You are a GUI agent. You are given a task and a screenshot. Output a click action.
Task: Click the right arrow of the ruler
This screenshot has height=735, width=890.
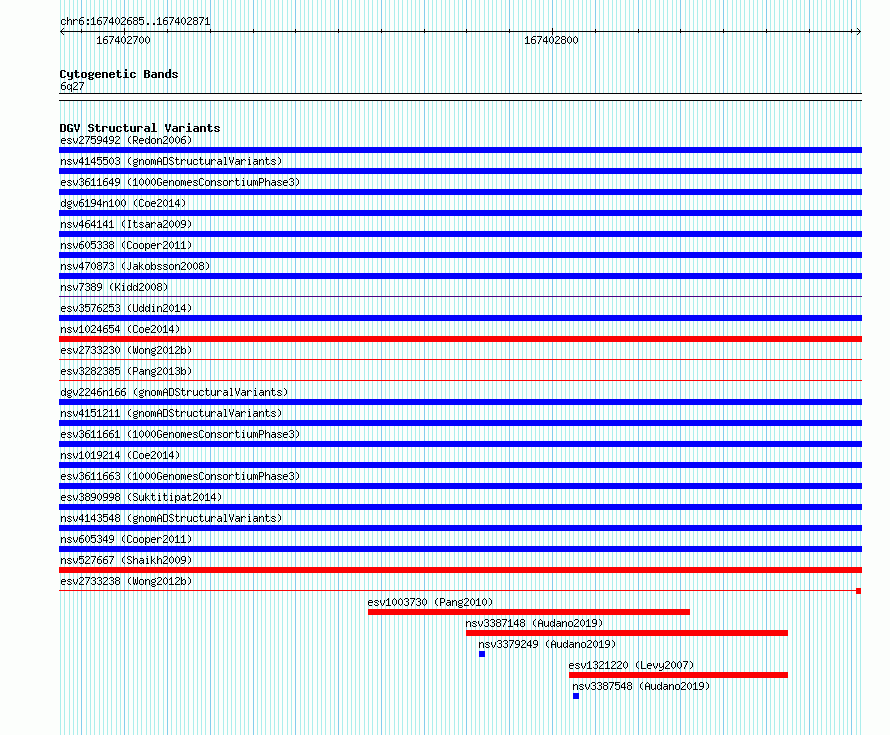(x=858, y=32)
